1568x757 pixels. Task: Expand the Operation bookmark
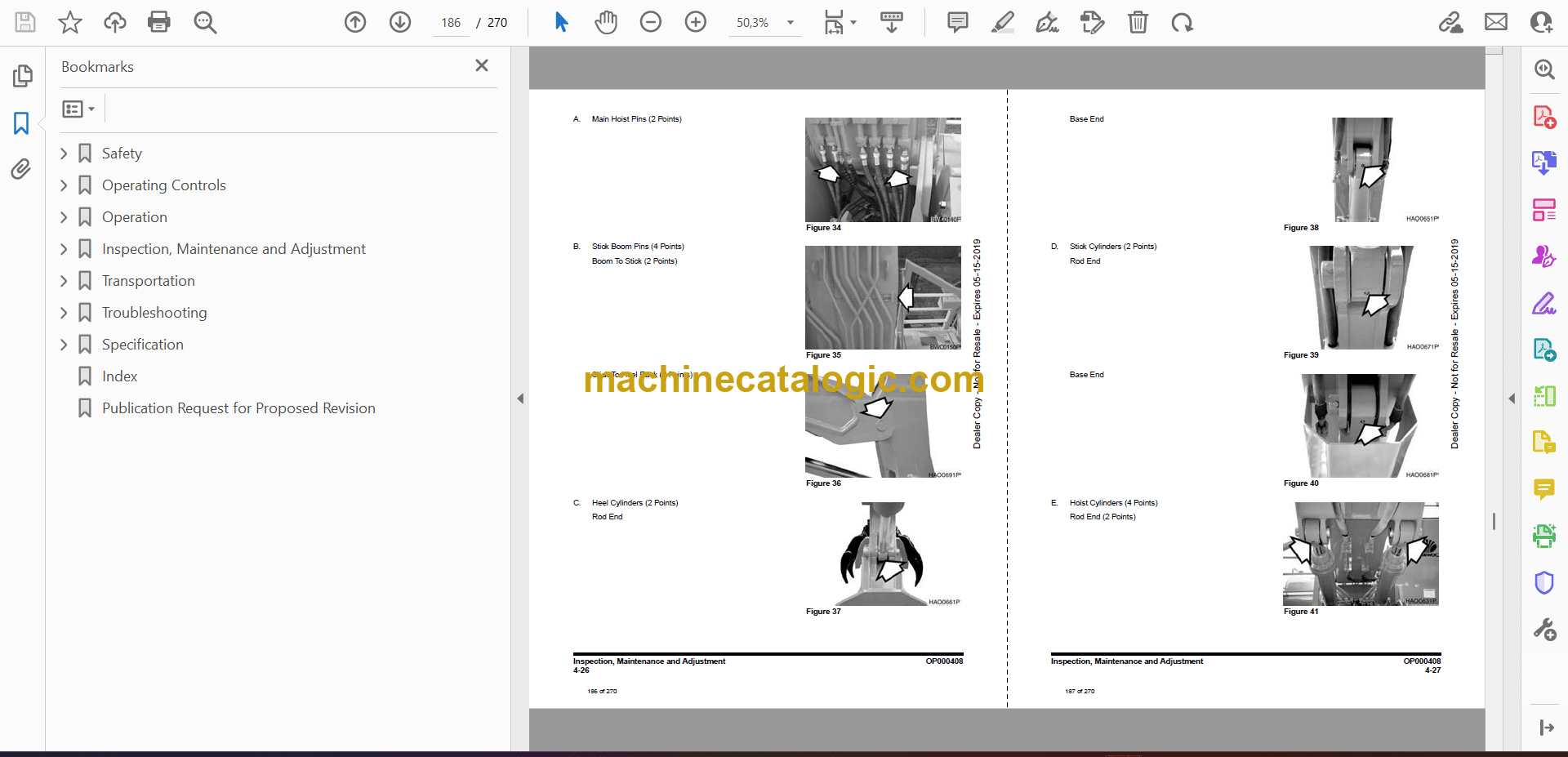64,217
